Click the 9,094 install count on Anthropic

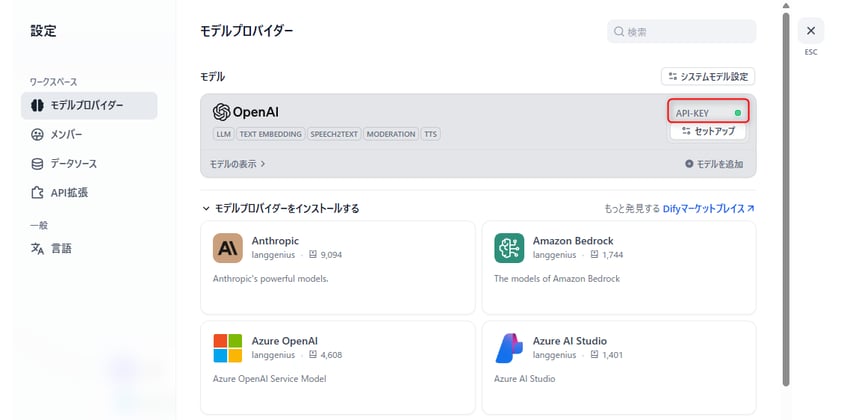click(326, 255)
